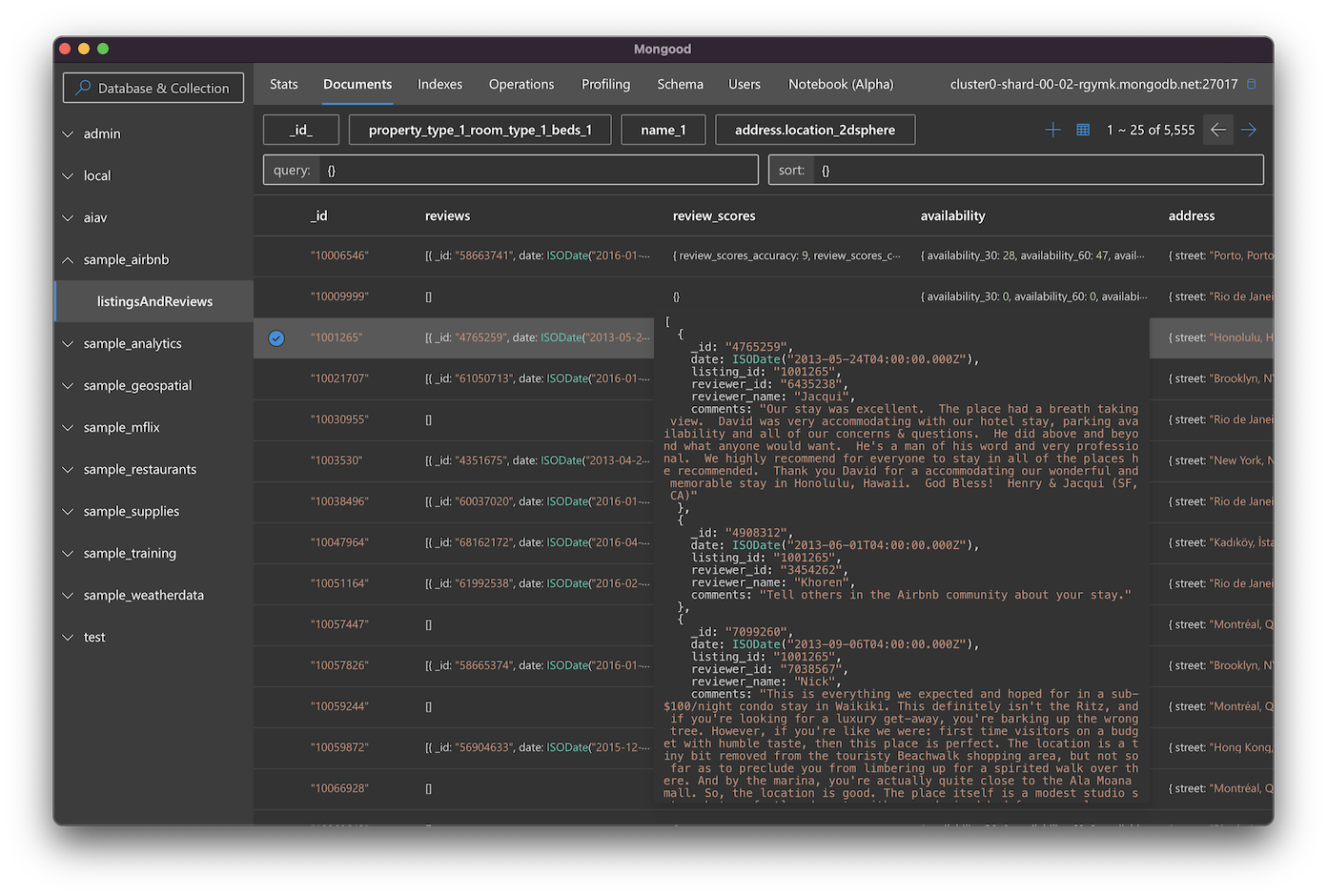Switch to the Operations tab
Image resolution: width=1327 pixels, height=896 pixels.
point(521,84)
